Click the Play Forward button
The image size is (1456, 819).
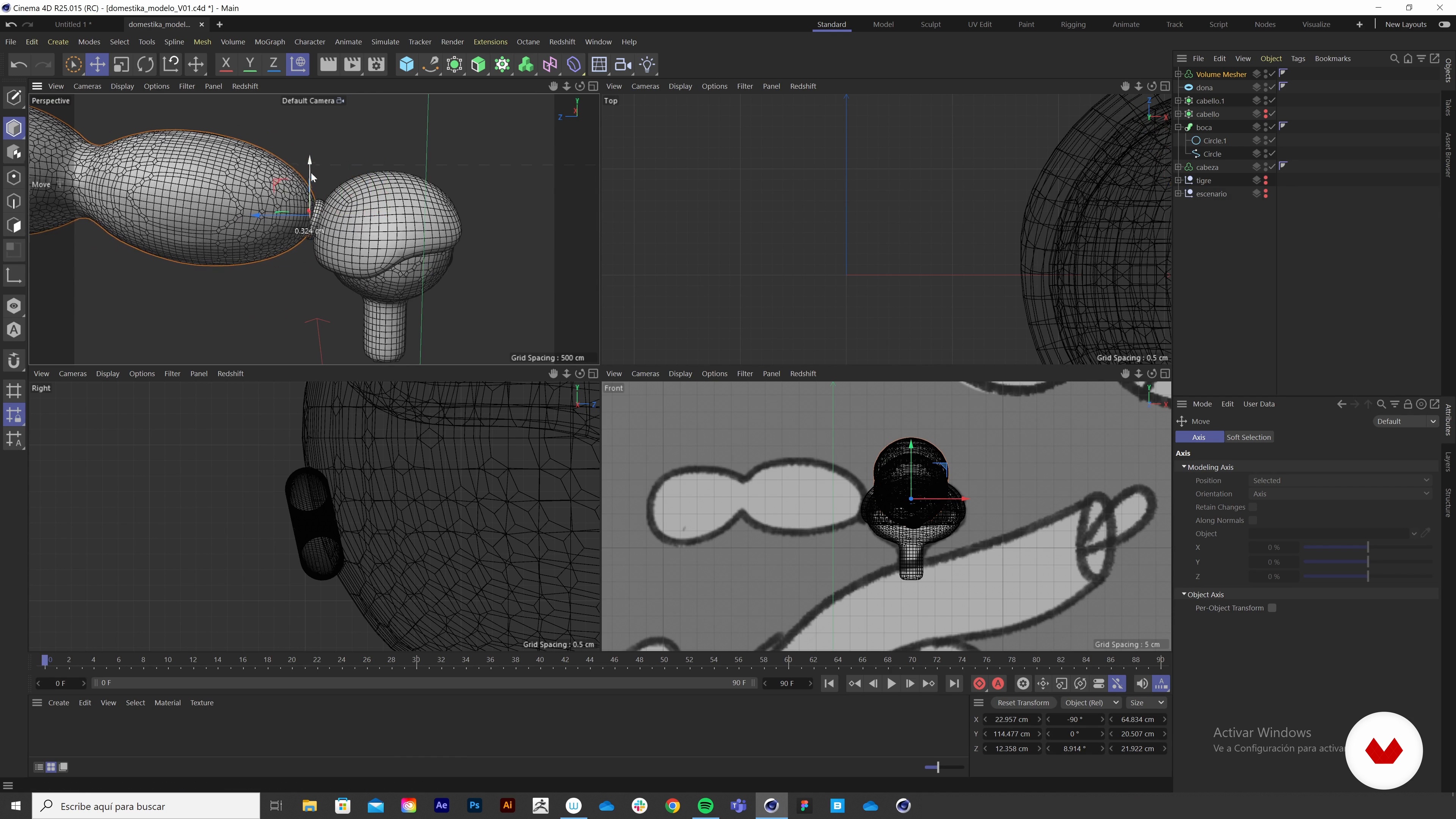coord(891,683)
